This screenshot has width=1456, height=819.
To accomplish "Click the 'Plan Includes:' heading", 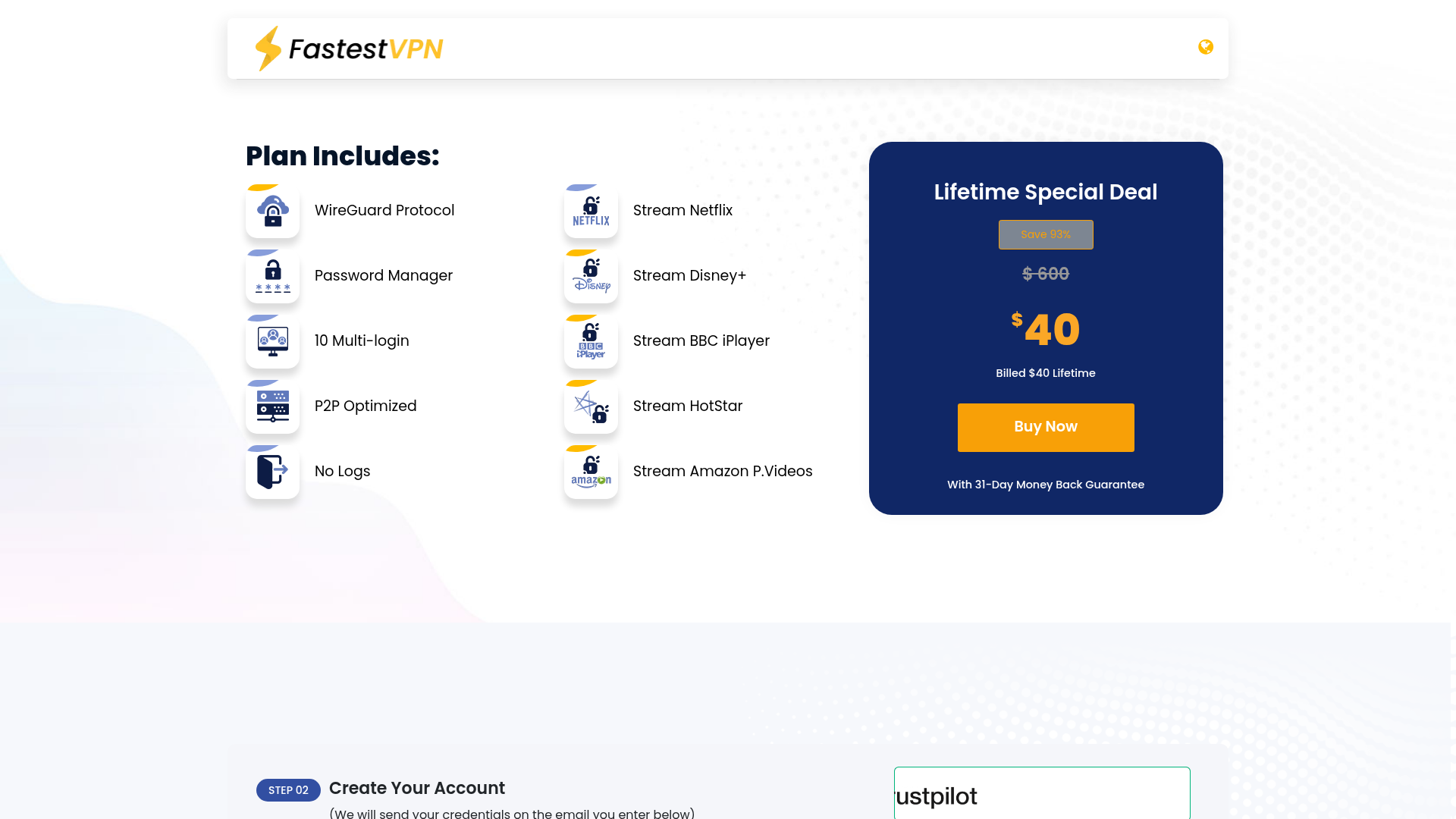I will [x=343, y=155].
